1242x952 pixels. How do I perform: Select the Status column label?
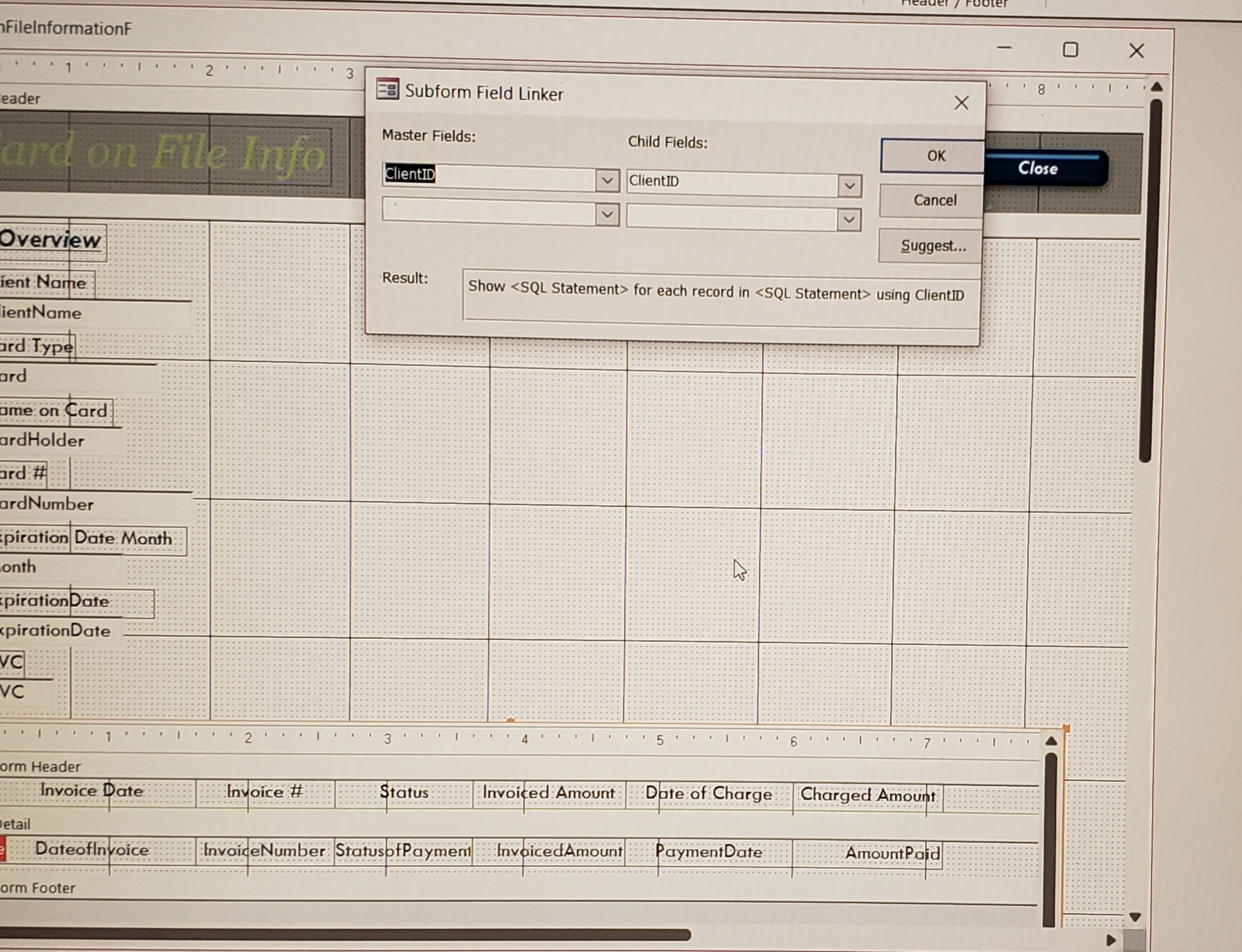(404, 793)
